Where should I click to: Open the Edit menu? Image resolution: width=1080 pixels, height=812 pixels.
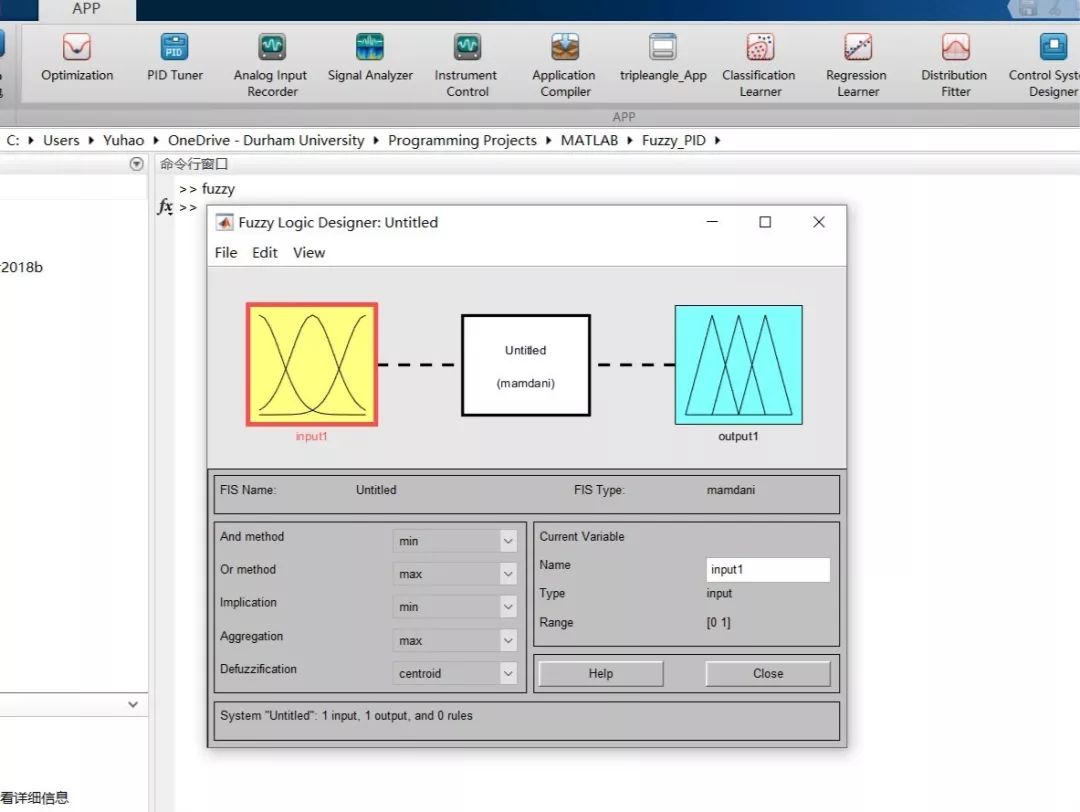point(264,253)
